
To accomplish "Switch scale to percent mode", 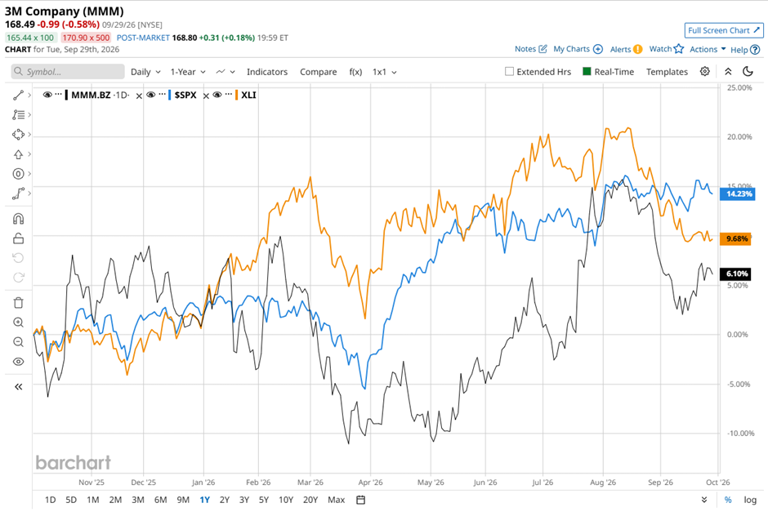I will click(x=728, y=500).
